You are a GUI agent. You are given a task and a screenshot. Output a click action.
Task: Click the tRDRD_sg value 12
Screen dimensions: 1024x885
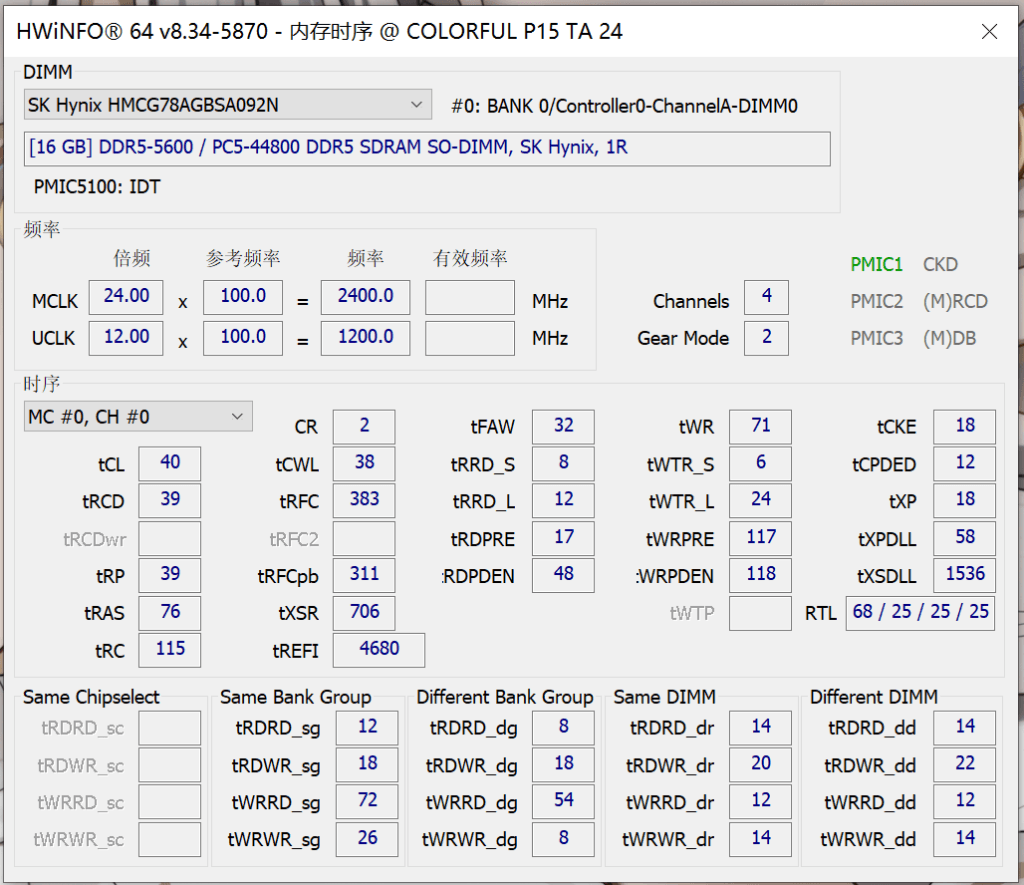pos(367,728)
